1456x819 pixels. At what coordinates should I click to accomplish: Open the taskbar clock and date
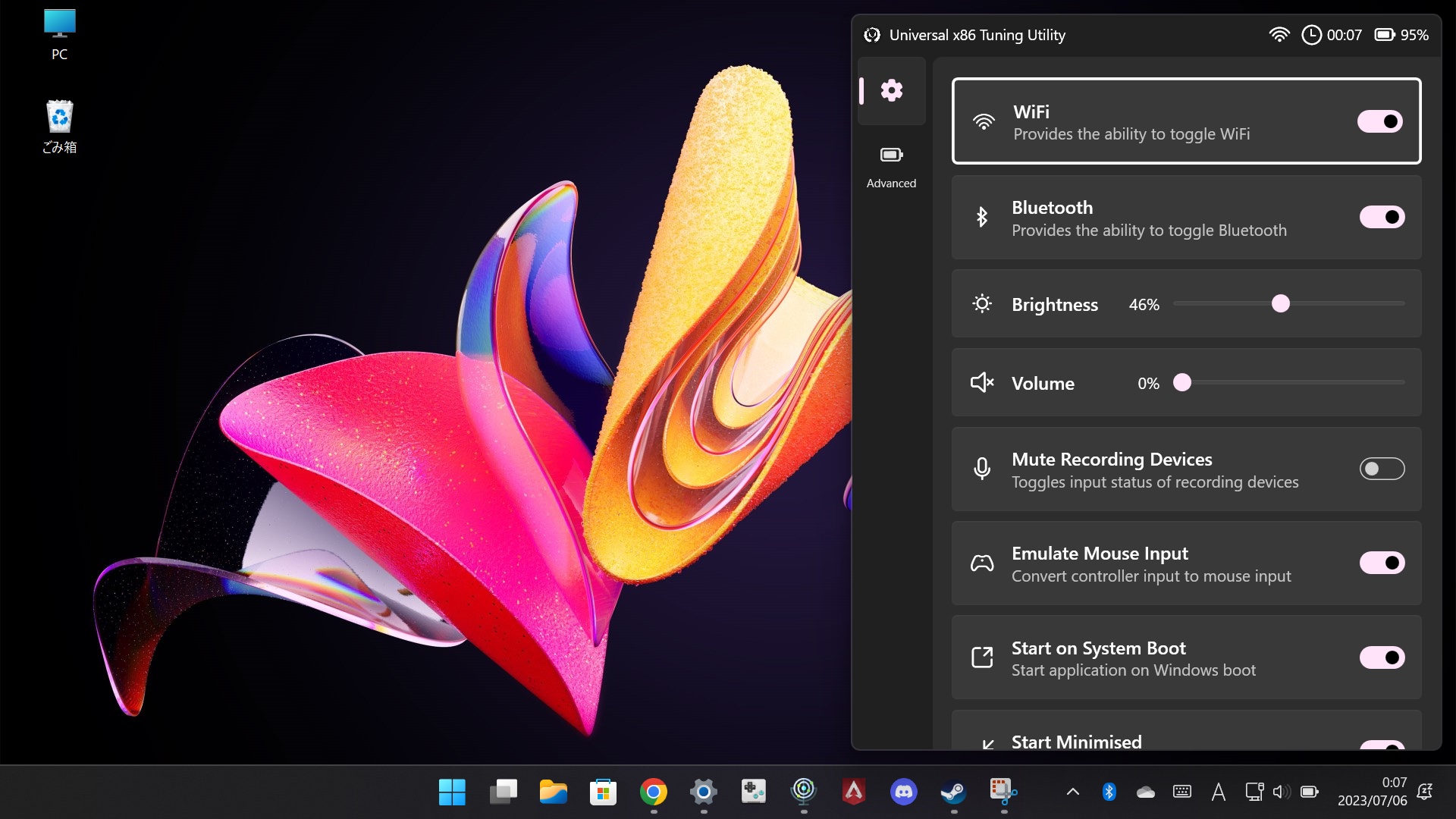[x=1372, y=792]
